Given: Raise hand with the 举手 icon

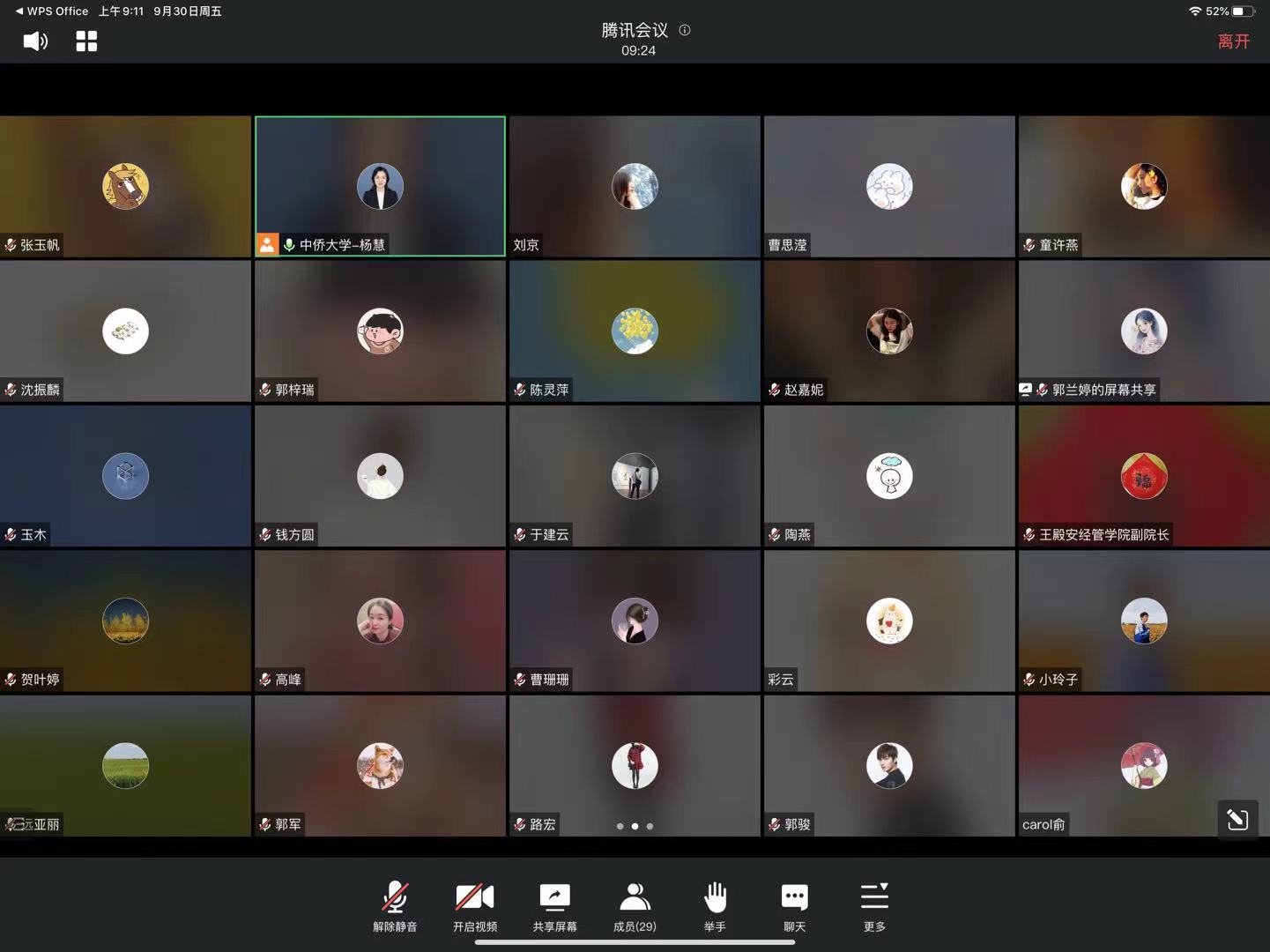Looking at the screenshot, I should (x=715, y=907).
